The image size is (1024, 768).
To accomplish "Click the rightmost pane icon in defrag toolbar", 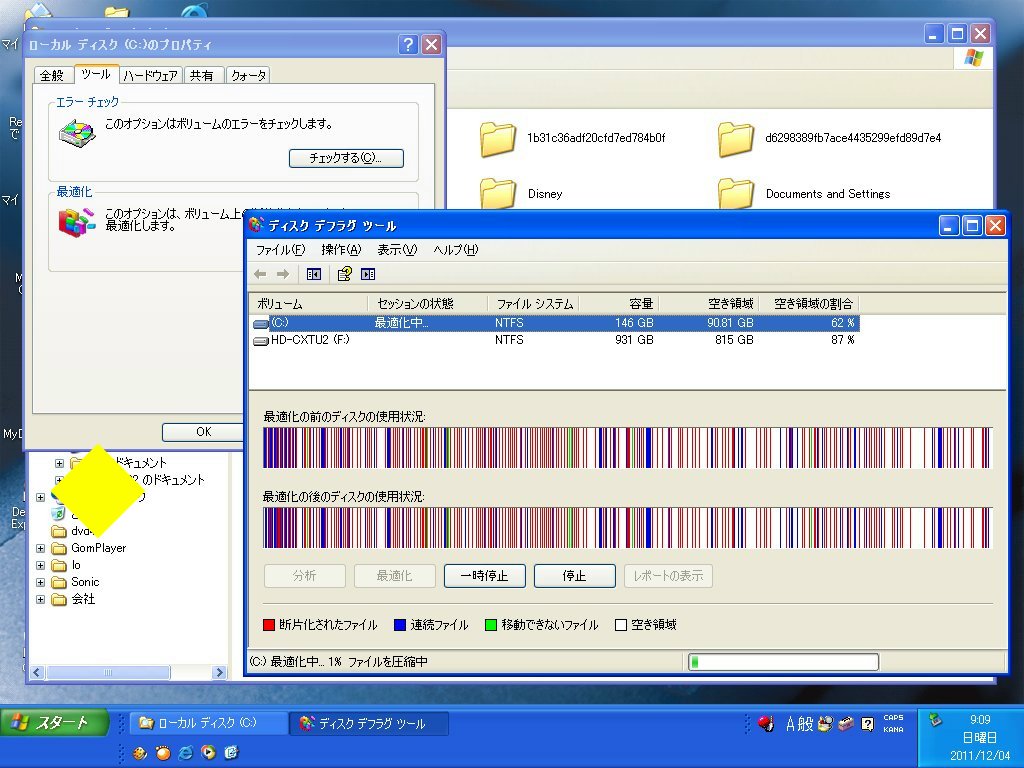I will [368, 274].
